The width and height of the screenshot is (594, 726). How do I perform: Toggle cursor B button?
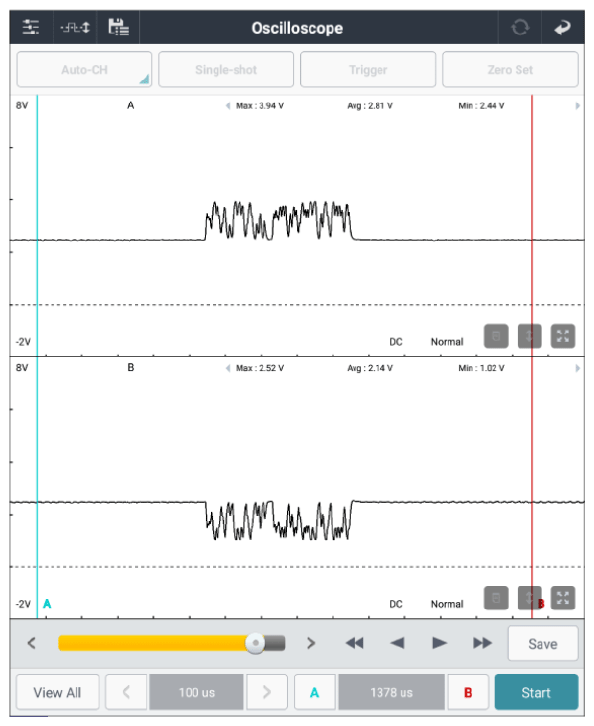(x=468, y=692)
